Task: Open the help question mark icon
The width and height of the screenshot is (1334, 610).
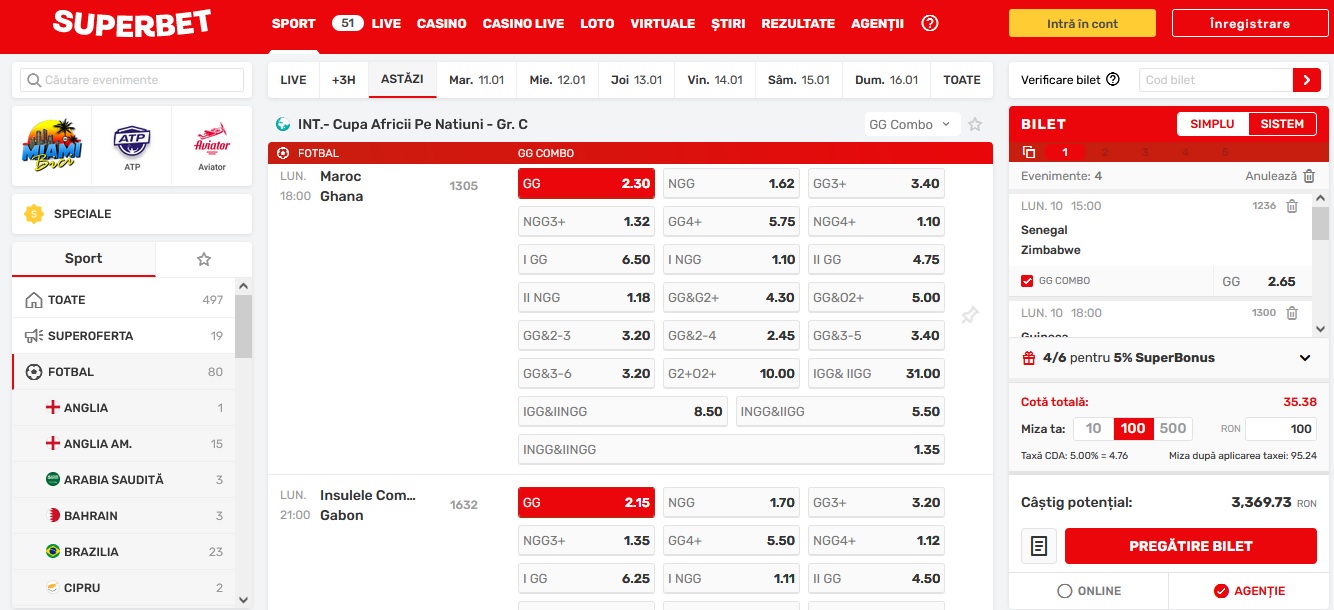Action: pos(930,23)
